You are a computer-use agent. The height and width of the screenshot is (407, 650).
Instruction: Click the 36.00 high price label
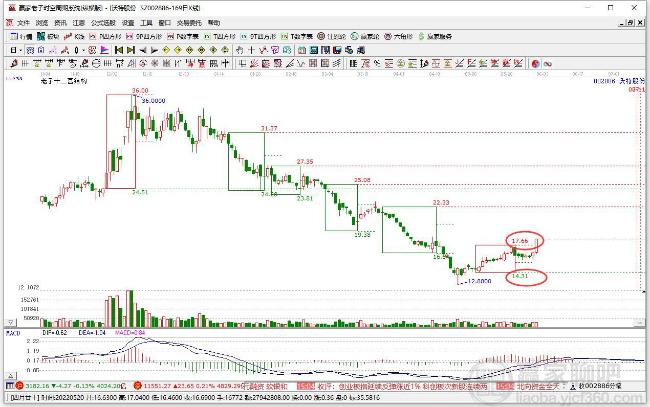140,90
